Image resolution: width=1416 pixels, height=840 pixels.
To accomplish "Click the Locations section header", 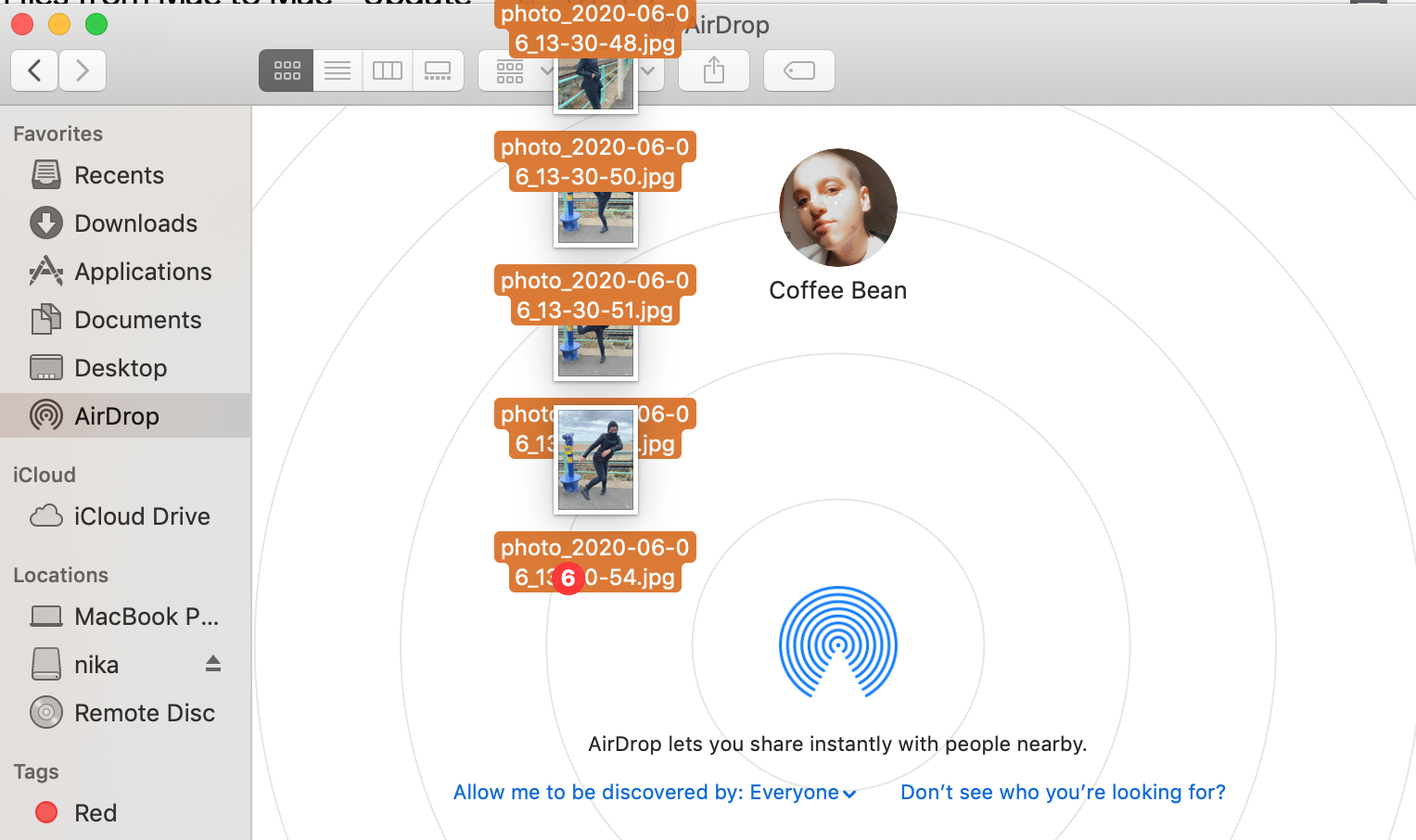I will tap(60, 575).
